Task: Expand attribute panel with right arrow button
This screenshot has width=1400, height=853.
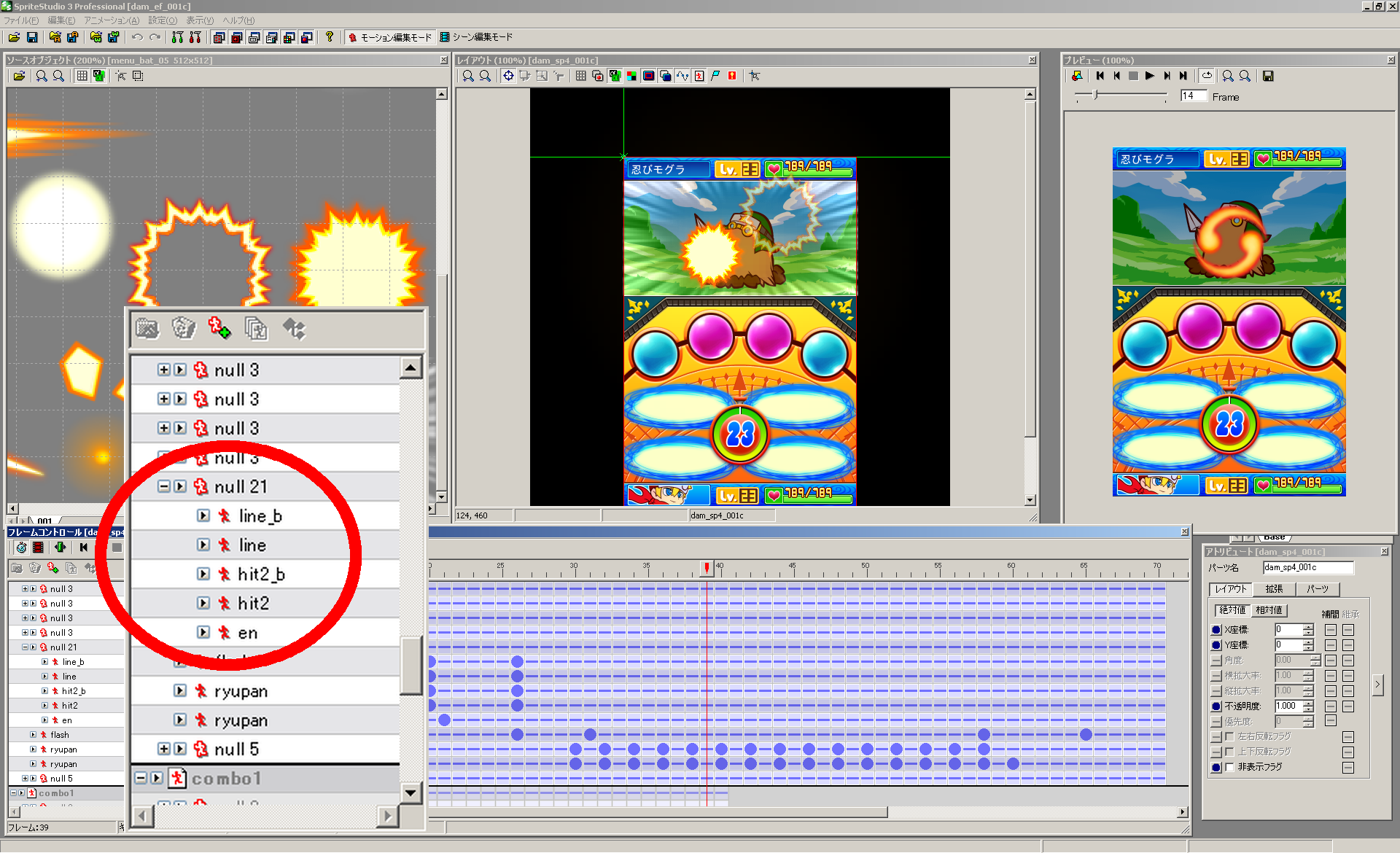Action: click(1377, 685)
